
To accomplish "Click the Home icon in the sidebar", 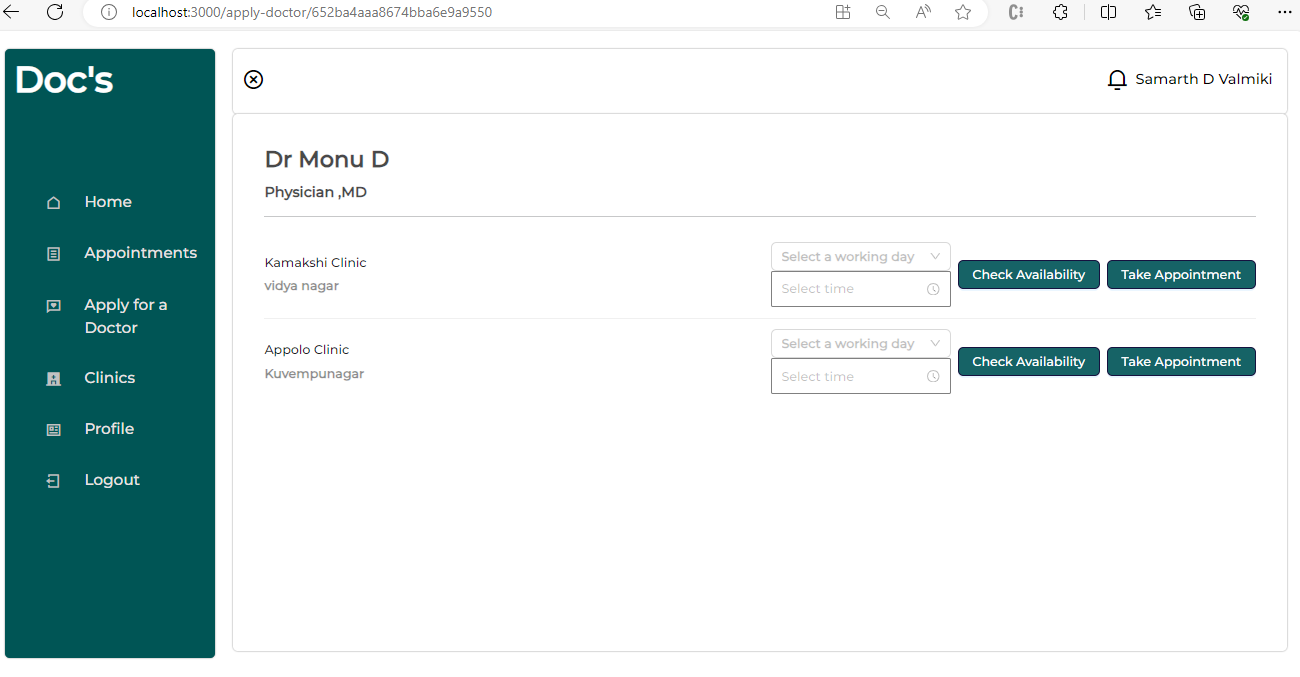I will click(53, 202).
